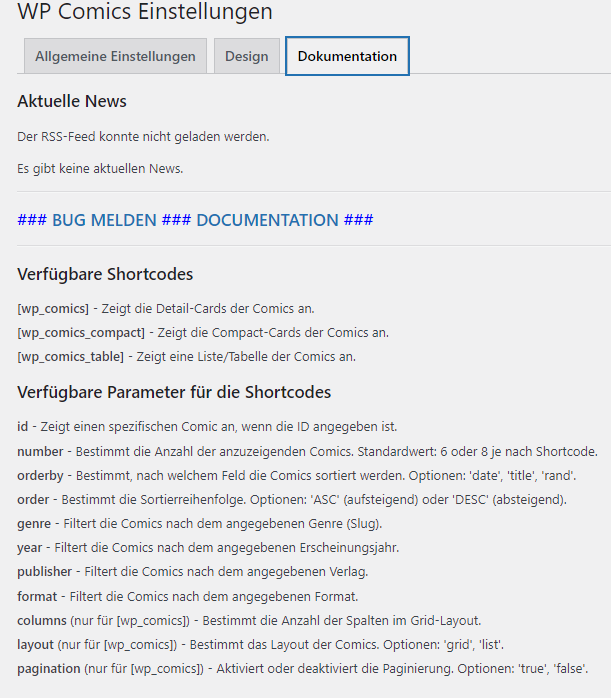Click the columns parameter name
Screen dimensions: 611x698
42,621
